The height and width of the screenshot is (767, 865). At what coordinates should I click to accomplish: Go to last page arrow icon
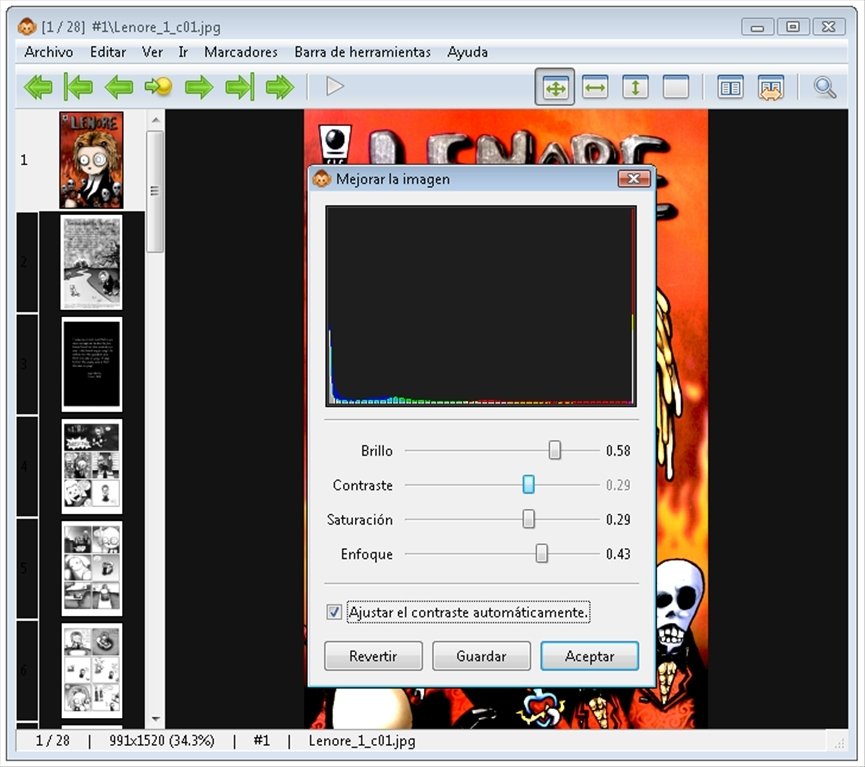tap(240, 87)
